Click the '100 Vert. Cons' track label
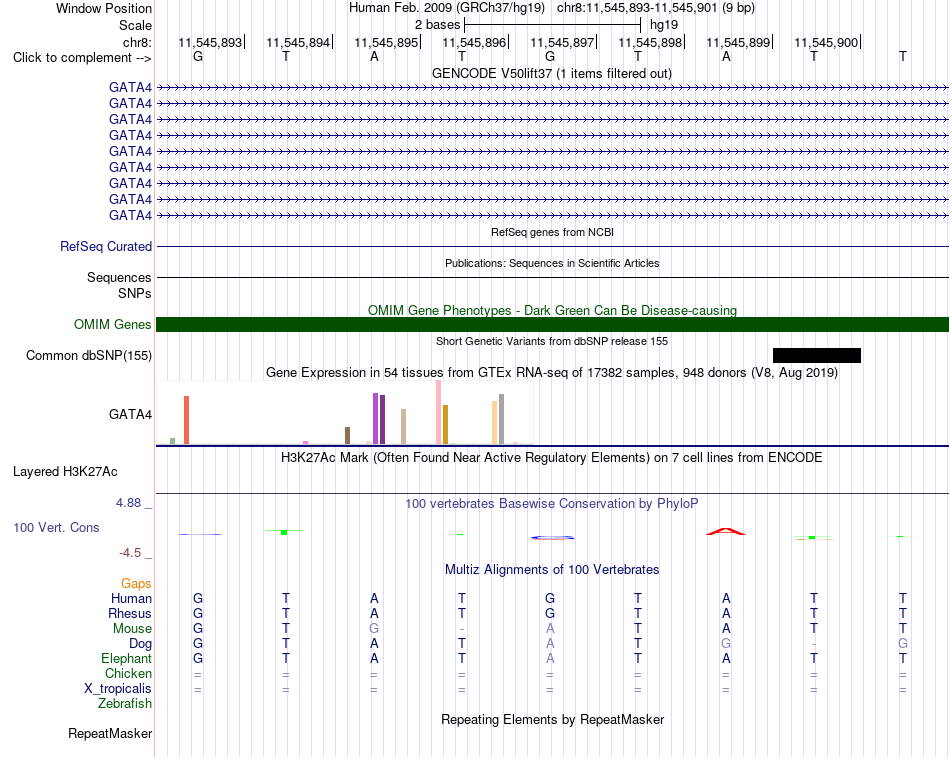Viewport: 950px width, 757px height. 56,527
